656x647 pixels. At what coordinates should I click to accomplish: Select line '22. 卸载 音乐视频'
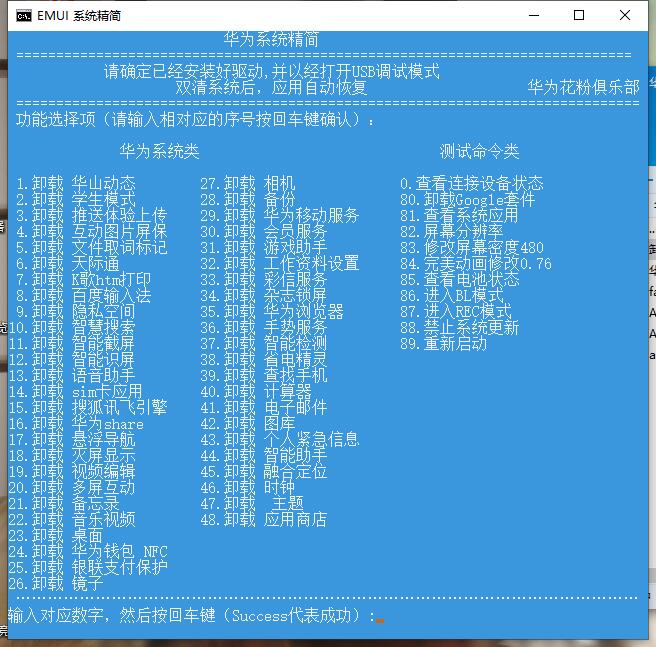click(x=72, y=520)
